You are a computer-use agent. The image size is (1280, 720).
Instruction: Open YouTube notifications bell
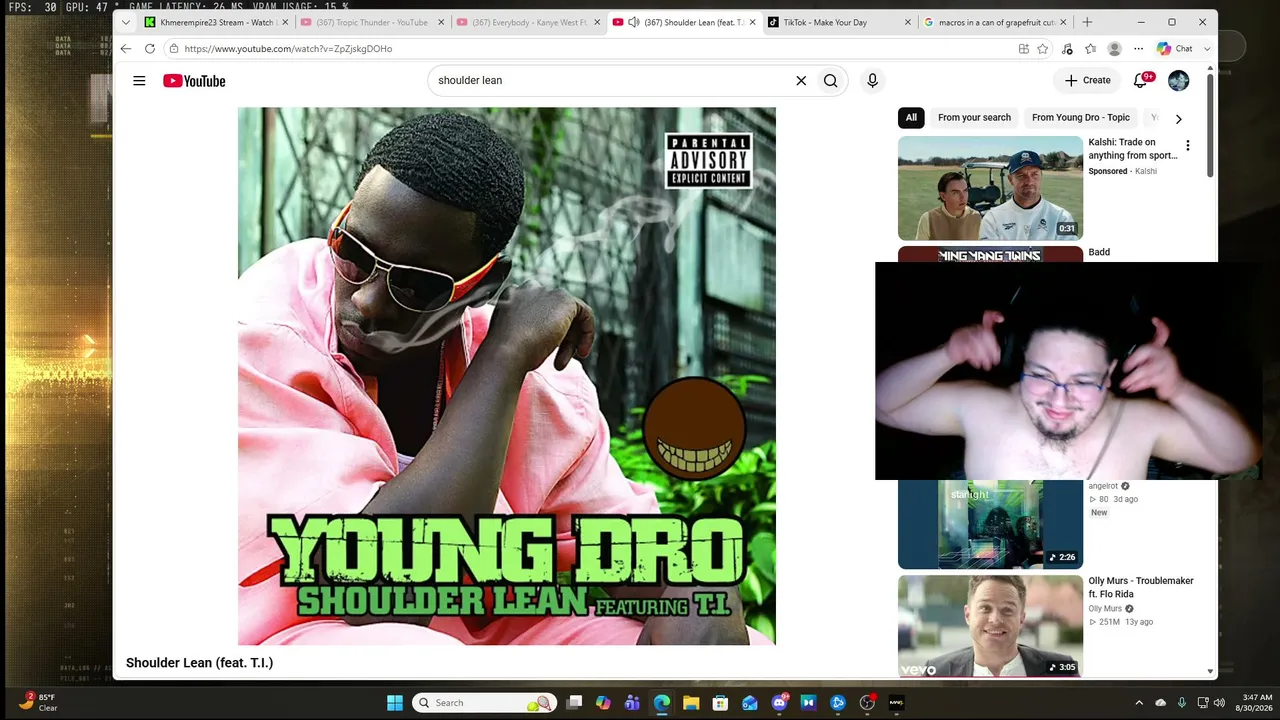1140,81
